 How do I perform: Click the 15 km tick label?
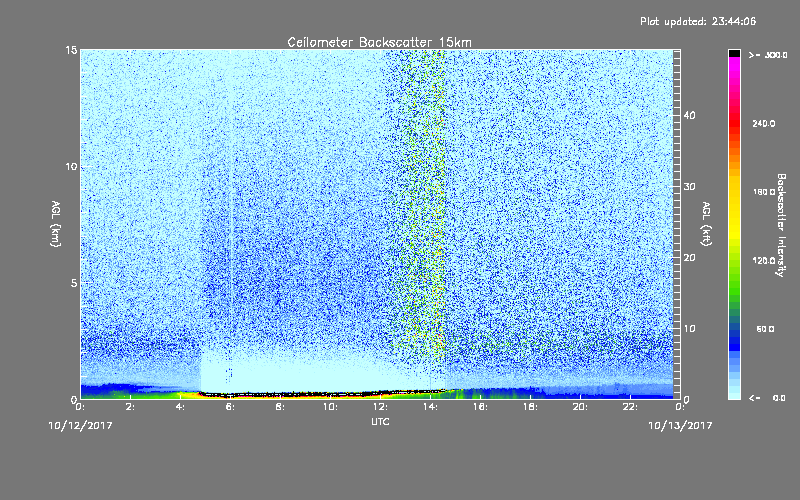click(x=71, y=50)
